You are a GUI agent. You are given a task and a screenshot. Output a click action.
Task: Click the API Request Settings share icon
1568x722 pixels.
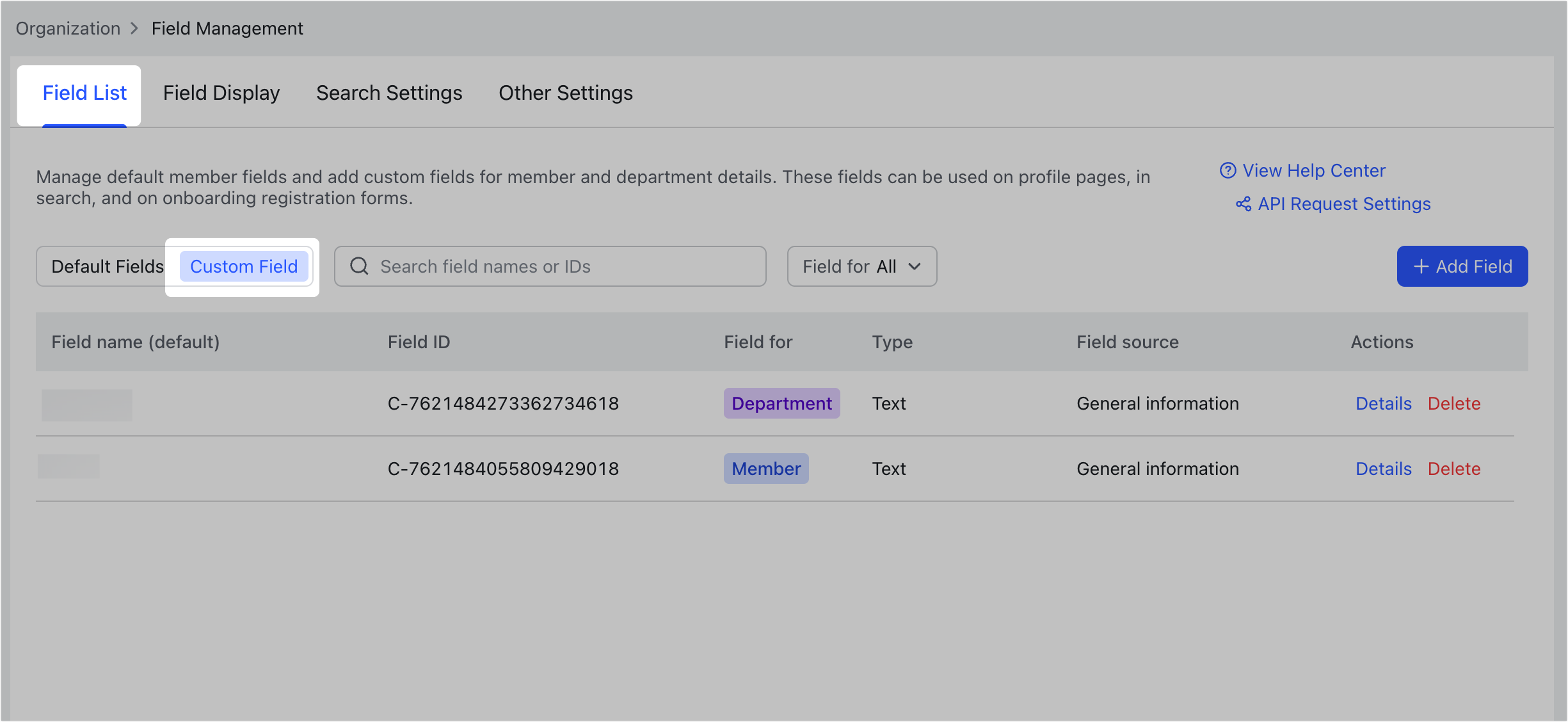pos(1244,204)
